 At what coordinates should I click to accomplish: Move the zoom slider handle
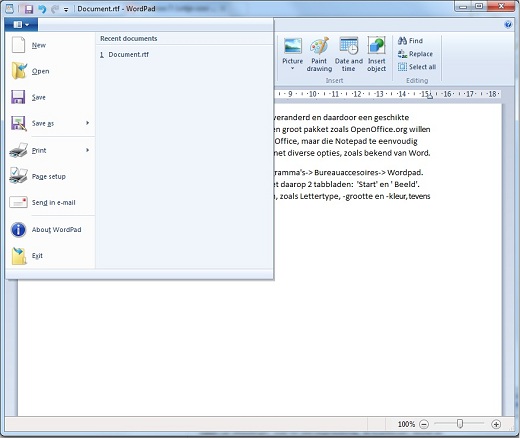tap(460, 423)
